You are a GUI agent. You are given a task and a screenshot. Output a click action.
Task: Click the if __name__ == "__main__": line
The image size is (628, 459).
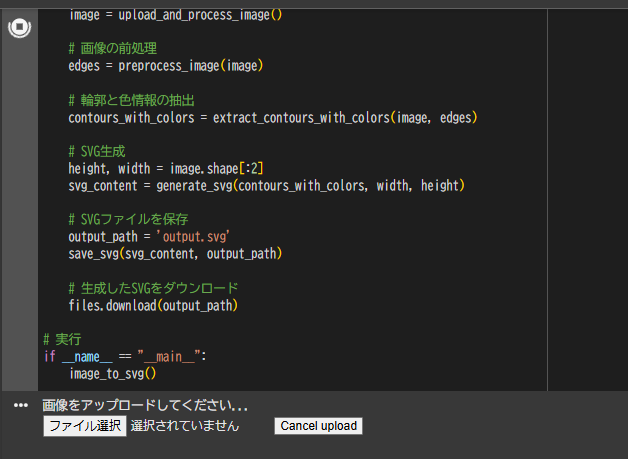(125, 356)
